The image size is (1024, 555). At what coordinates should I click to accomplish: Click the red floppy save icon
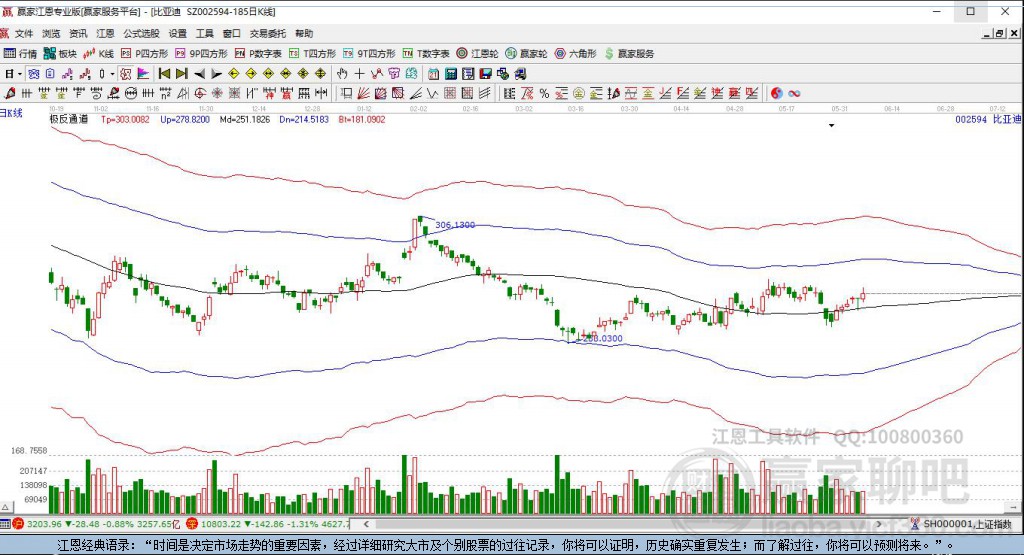point(485,74)
